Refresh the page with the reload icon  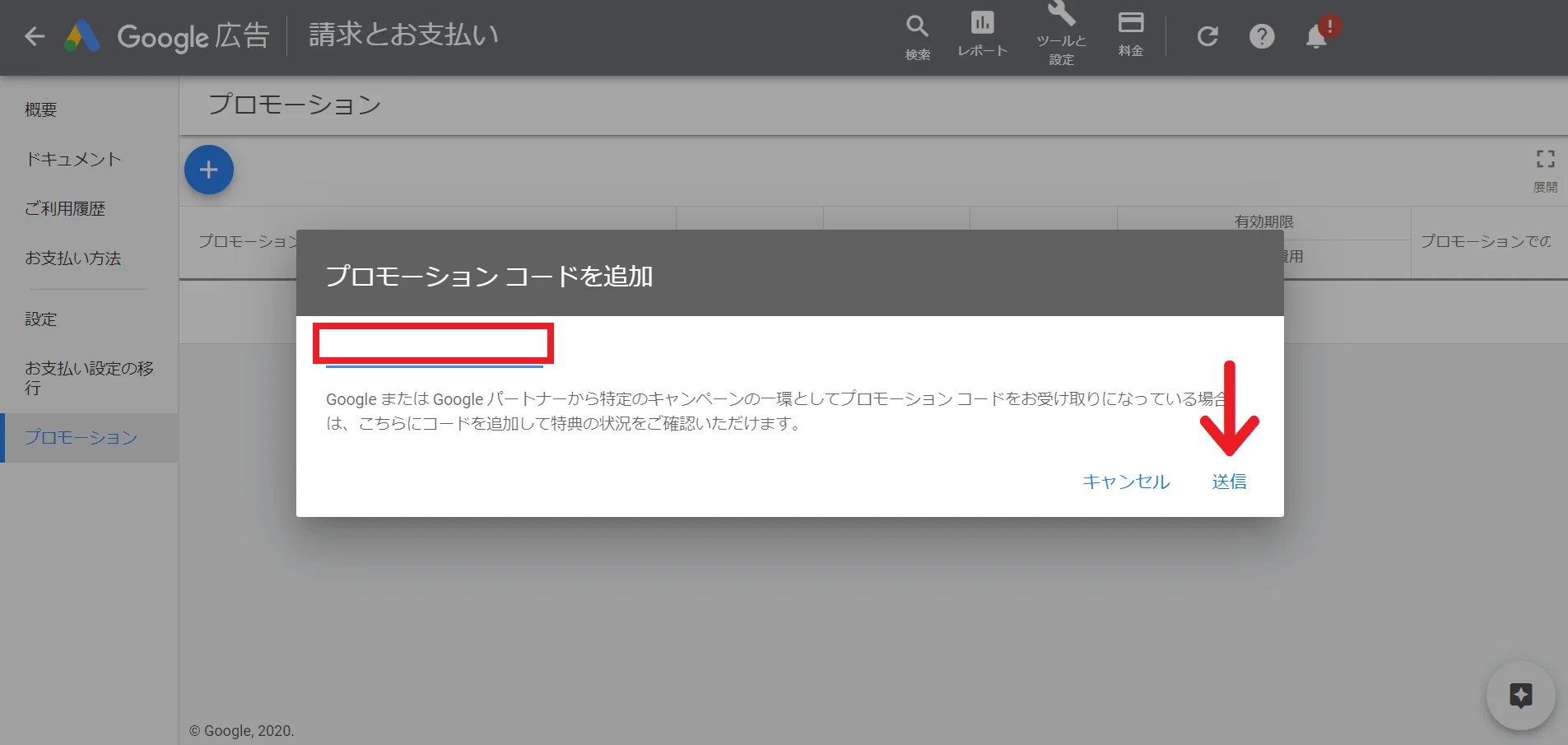tap(1207, 35)
